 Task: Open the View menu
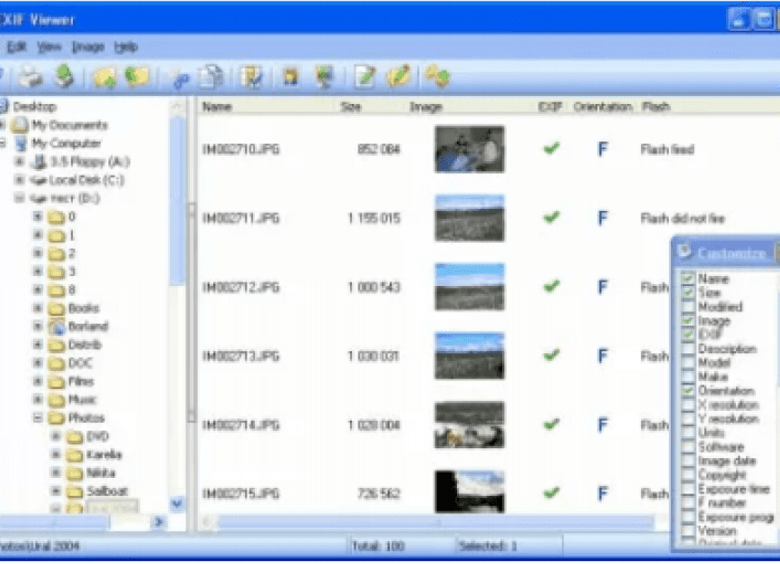coord(49,47)
